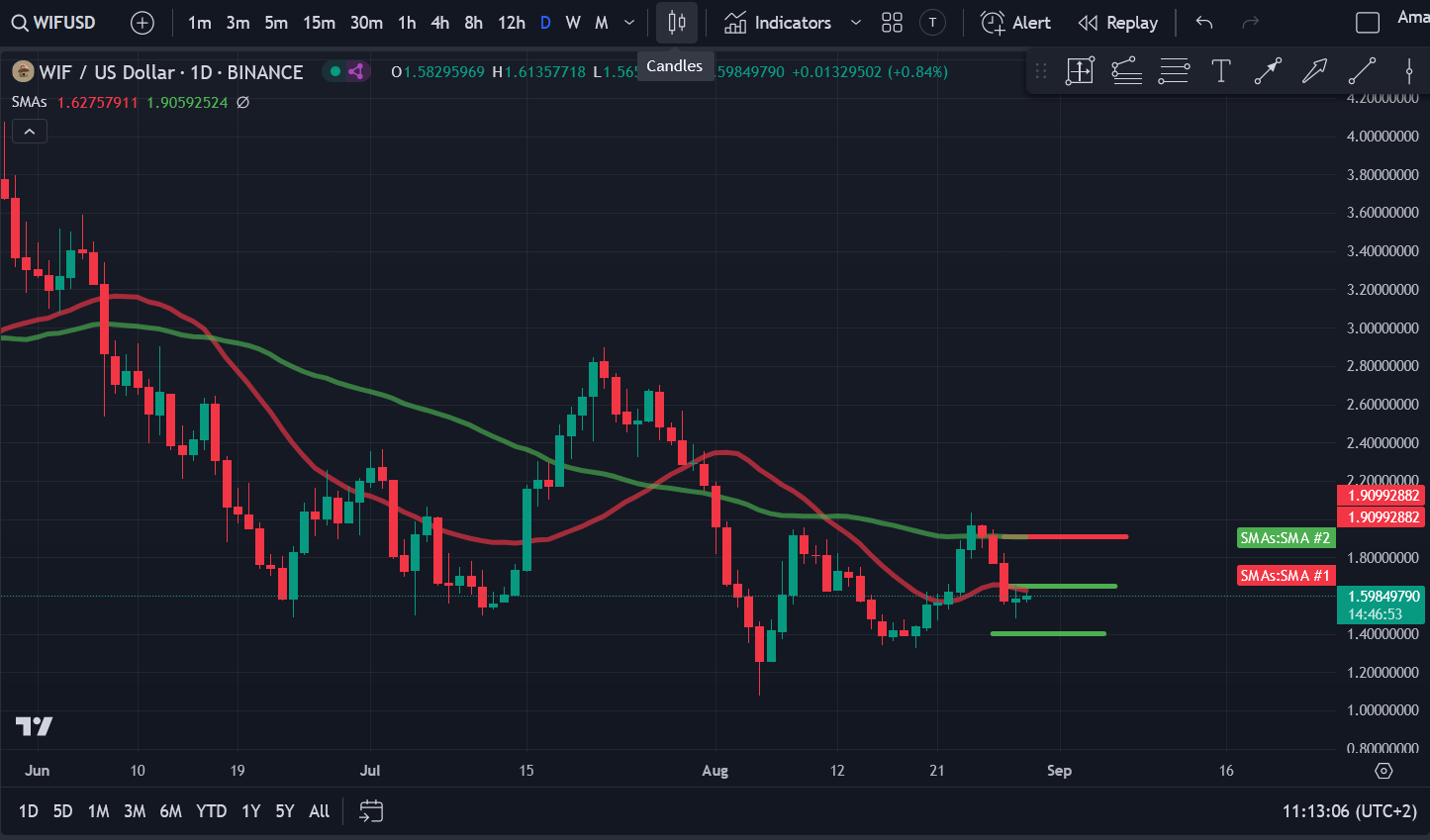Click the WIF coin logo icon
The width and height of the screenshot is (1430, 840).
tap(23, 72)
